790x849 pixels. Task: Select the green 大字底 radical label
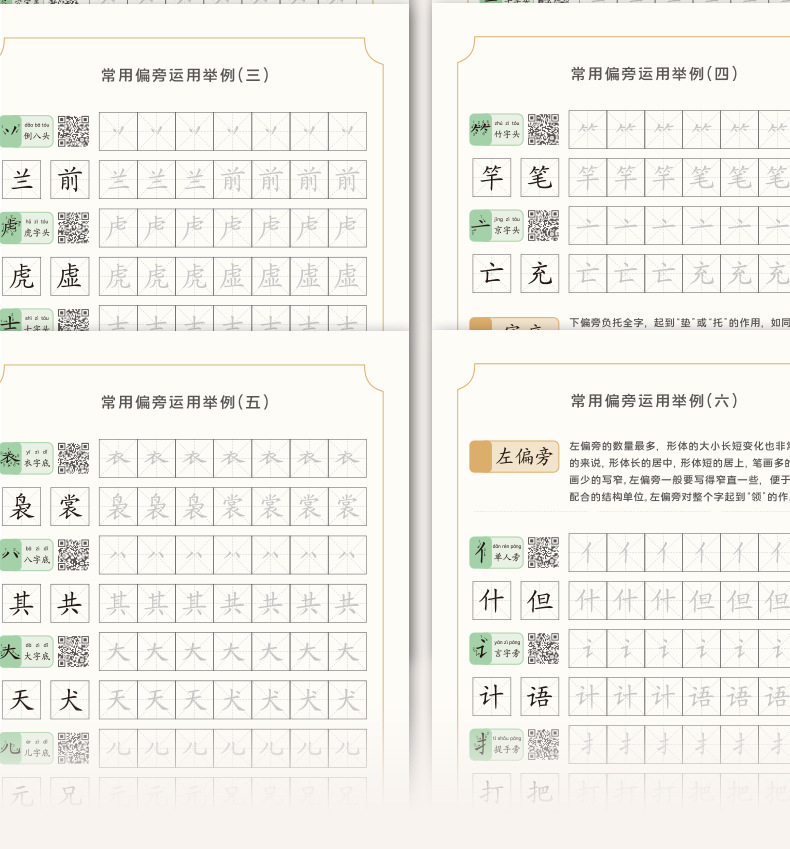click(27, 651)
